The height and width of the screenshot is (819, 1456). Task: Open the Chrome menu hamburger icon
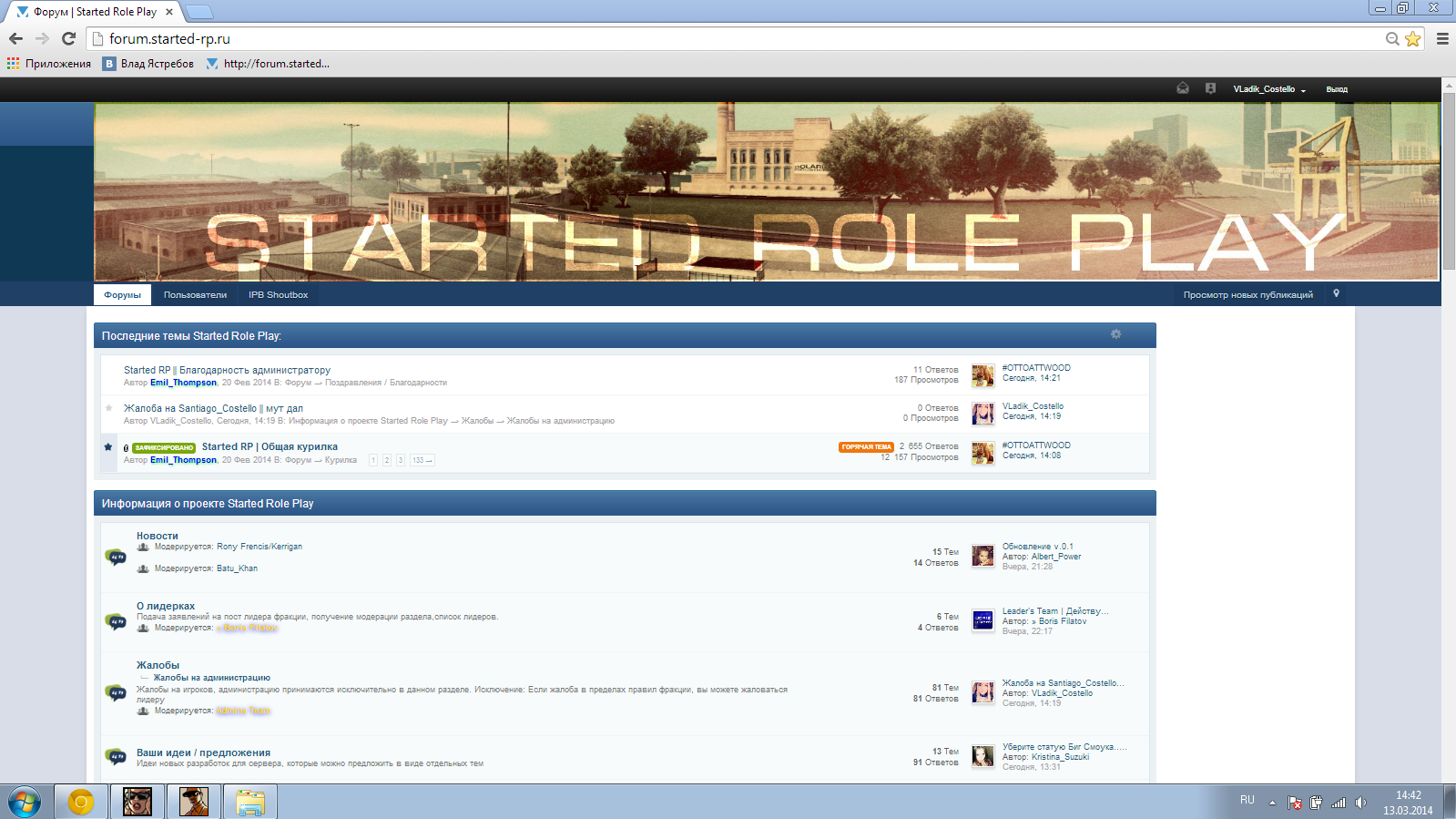(x=1442, y=38)
